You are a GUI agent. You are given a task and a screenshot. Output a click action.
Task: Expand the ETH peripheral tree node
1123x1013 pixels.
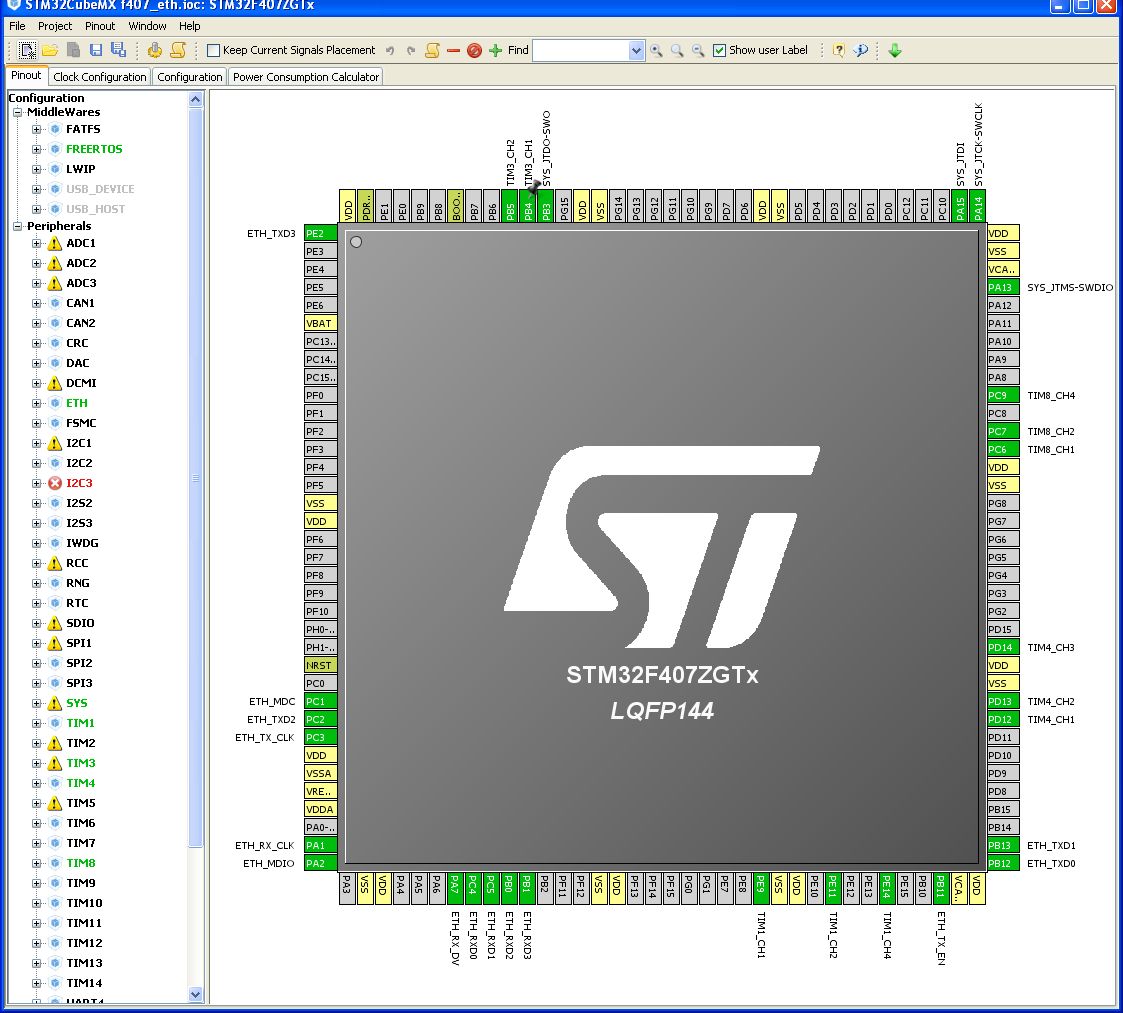37,403
